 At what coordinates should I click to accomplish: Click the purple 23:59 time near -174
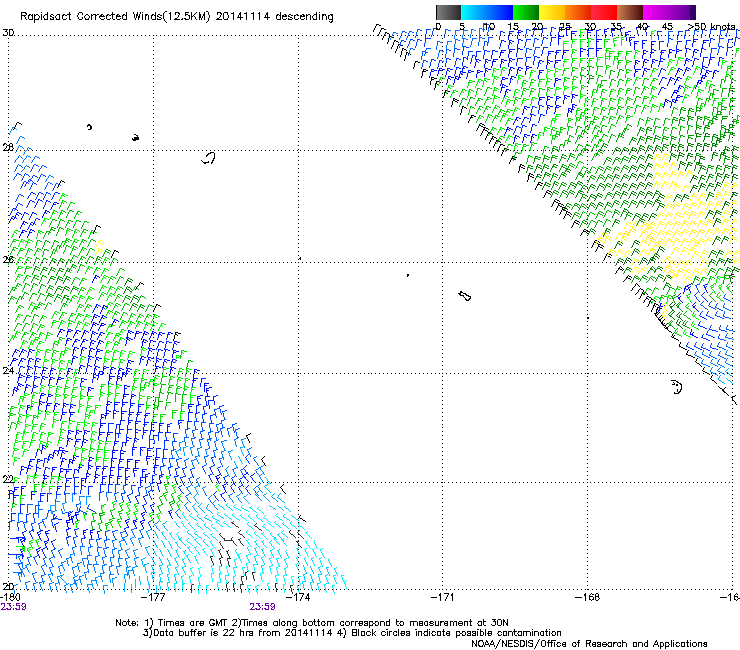pyautogui.click(x=262, y=607)
